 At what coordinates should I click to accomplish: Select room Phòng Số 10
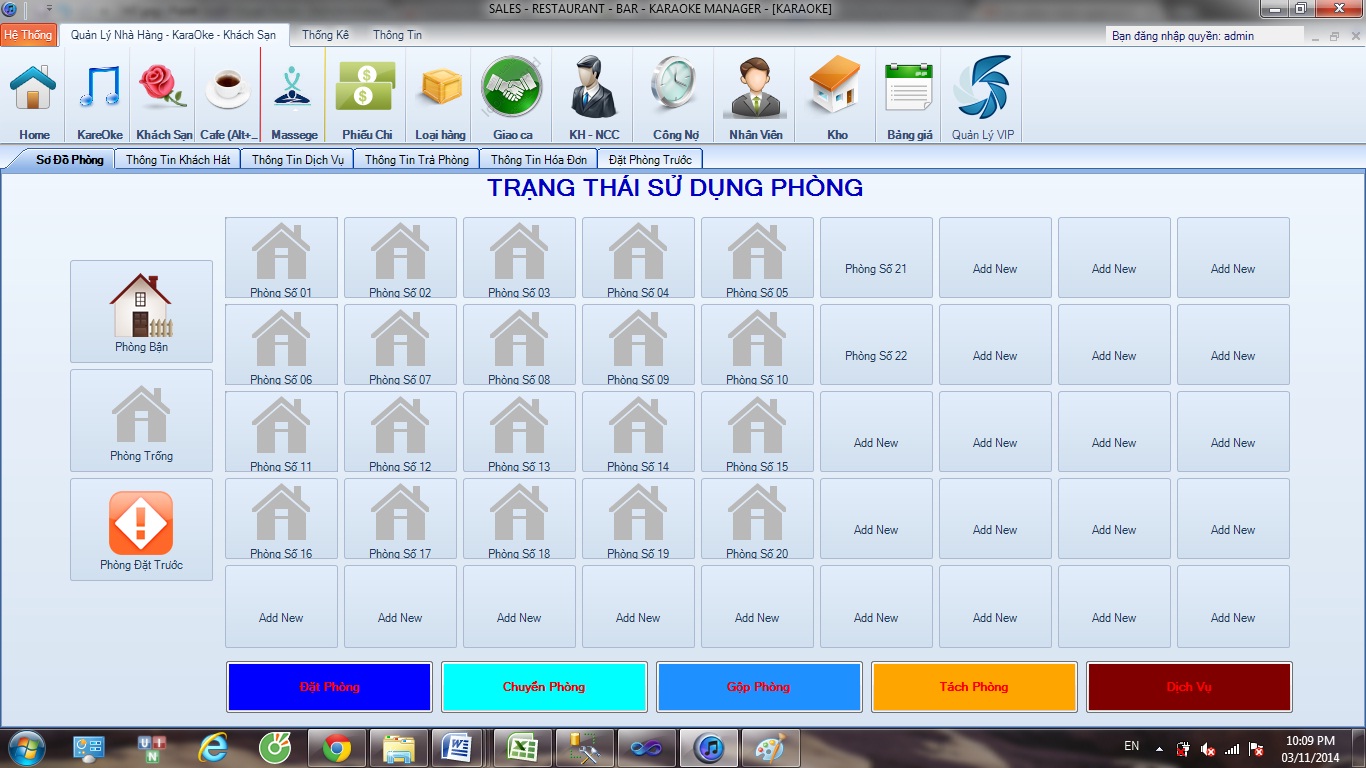click(x=757, y=345)
